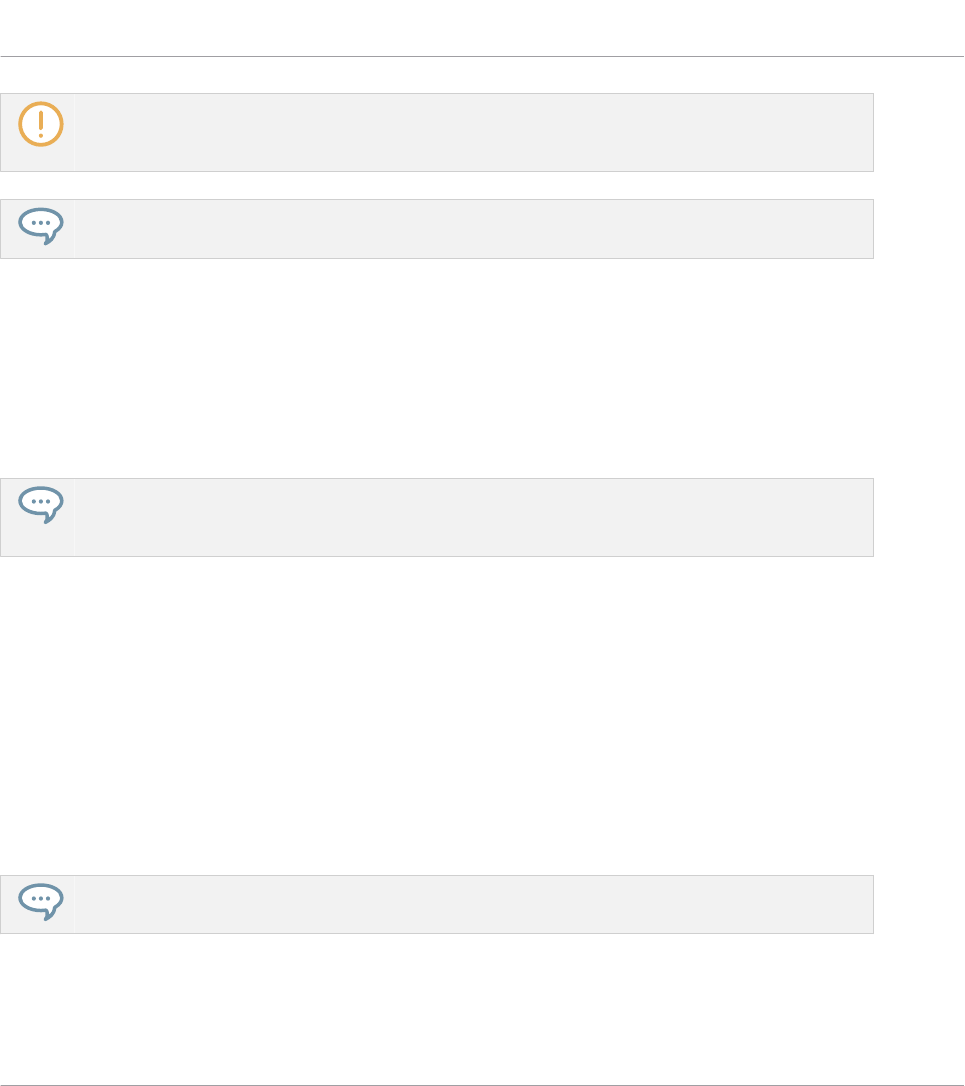This screenshot has height=1086, width=965.
Task: Click the right margin beside the warning box
Action: (x=919, y=132)
